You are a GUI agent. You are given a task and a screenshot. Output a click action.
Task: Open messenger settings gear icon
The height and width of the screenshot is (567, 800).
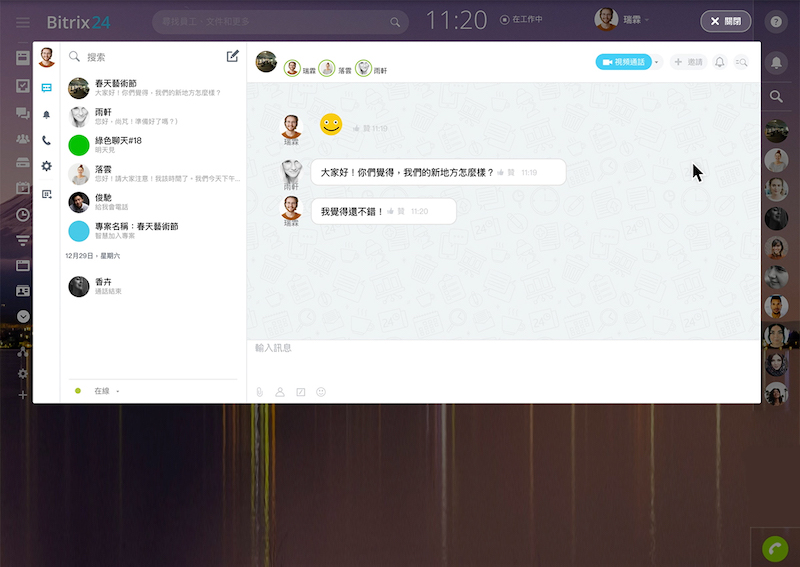pyautogui.click(x=46, y=166)
